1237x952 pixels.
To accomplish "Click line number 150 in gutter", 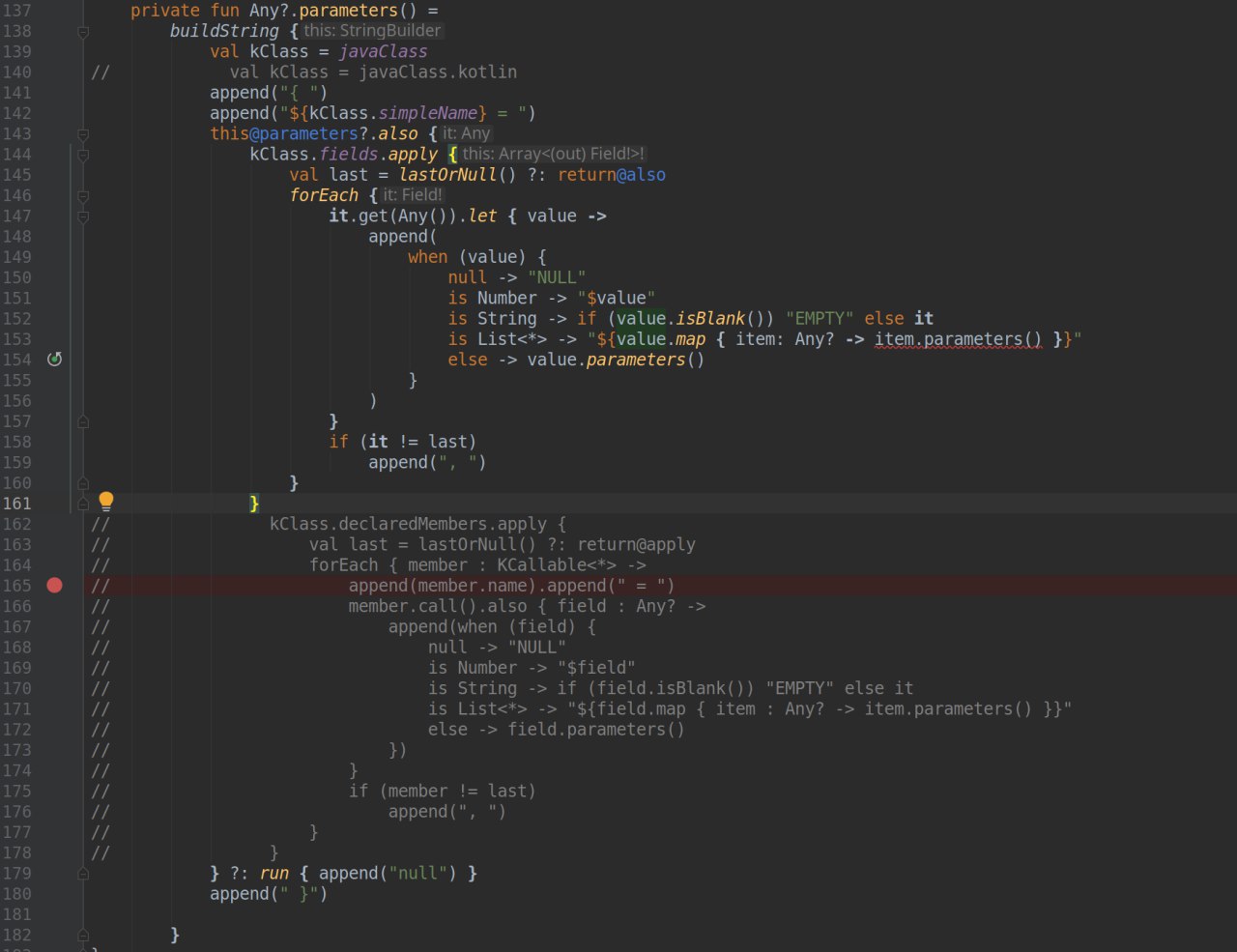I will click(17, 278).
